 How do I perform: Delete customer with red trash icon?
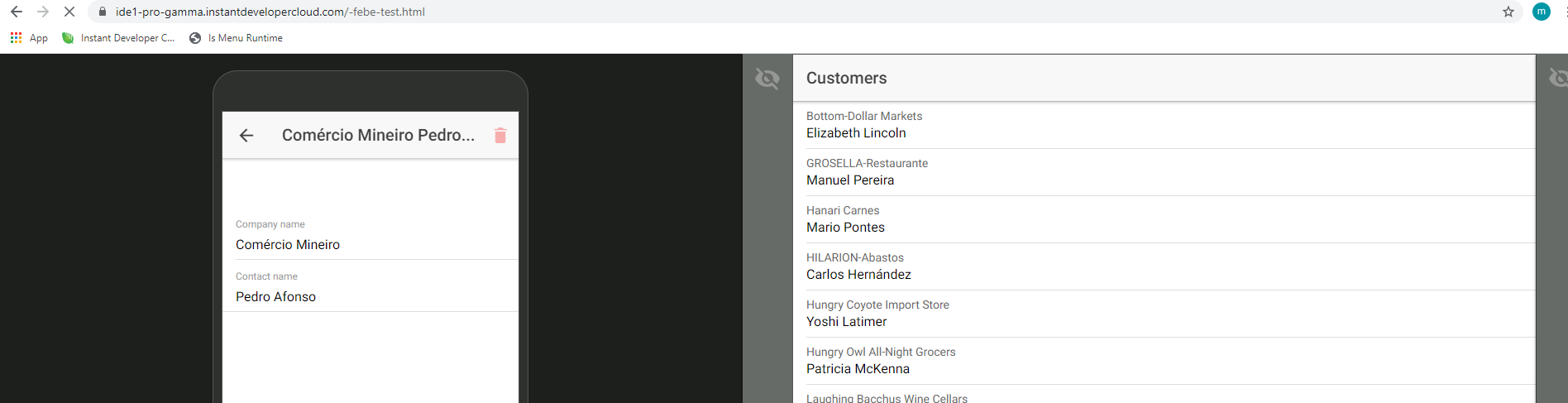(500, 136)
